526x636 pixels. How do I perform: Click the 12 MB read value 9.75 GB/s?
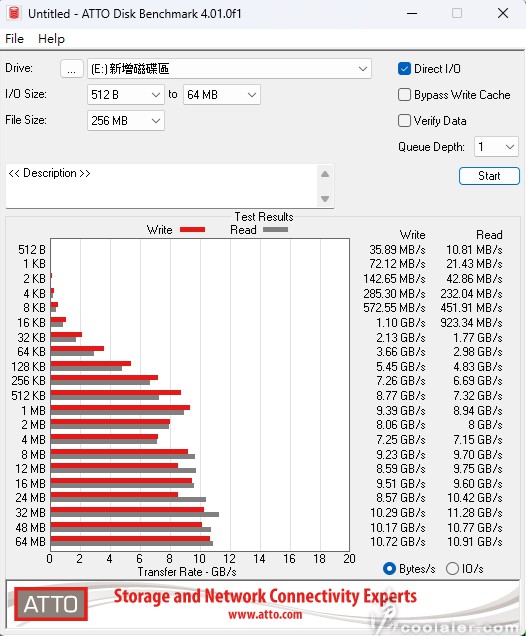(478, 469)
